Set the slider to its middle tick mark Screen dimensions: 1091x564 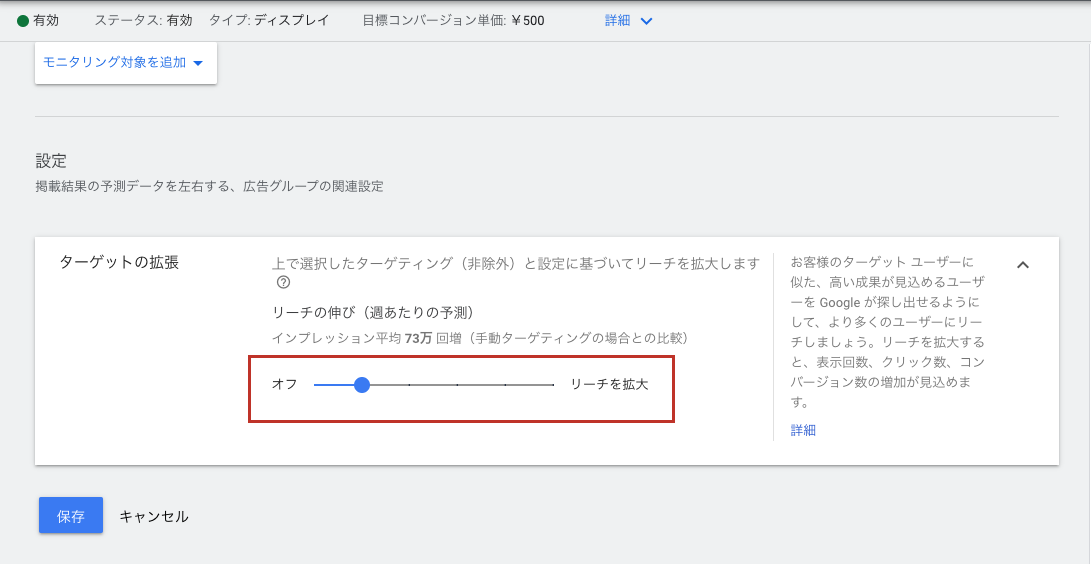(x=457, y=385)
